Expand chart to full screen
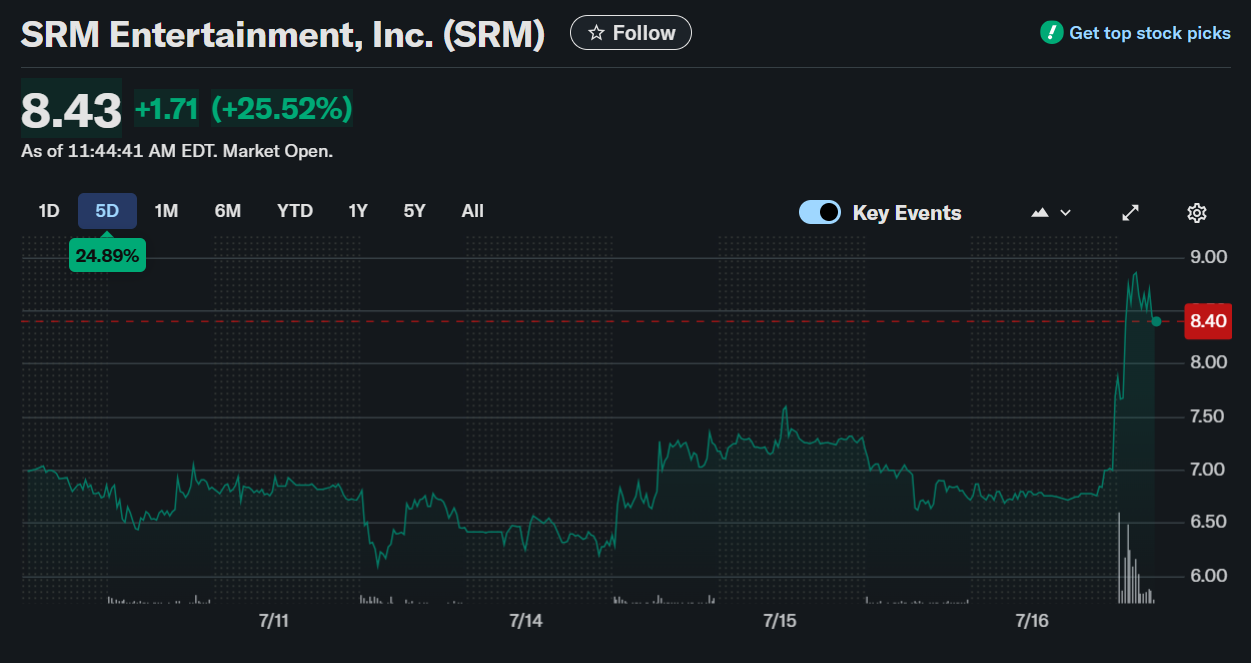 click(x=1131, y=212)
